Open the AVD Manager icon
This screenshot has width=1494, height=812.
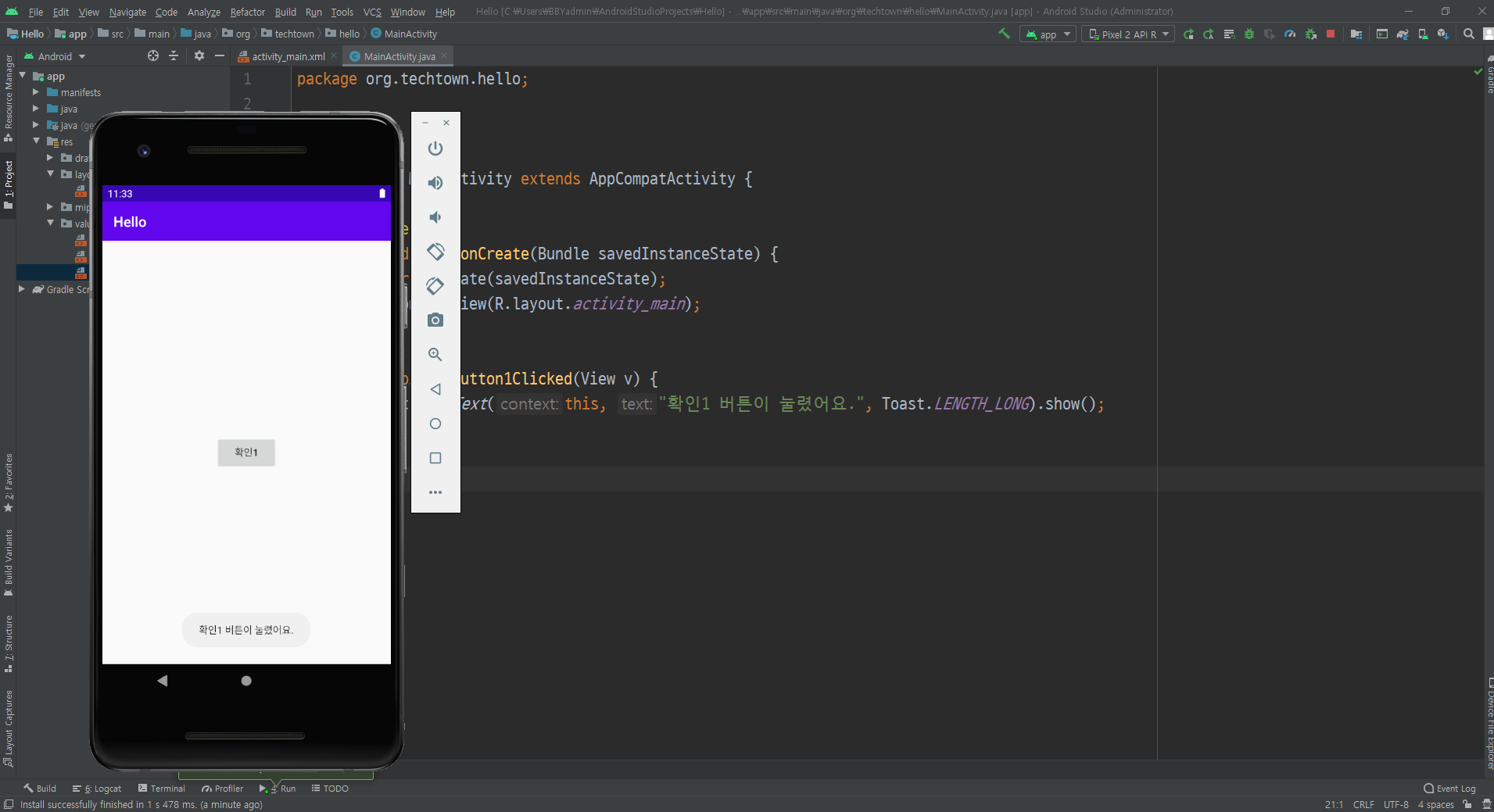point(1423,34)
